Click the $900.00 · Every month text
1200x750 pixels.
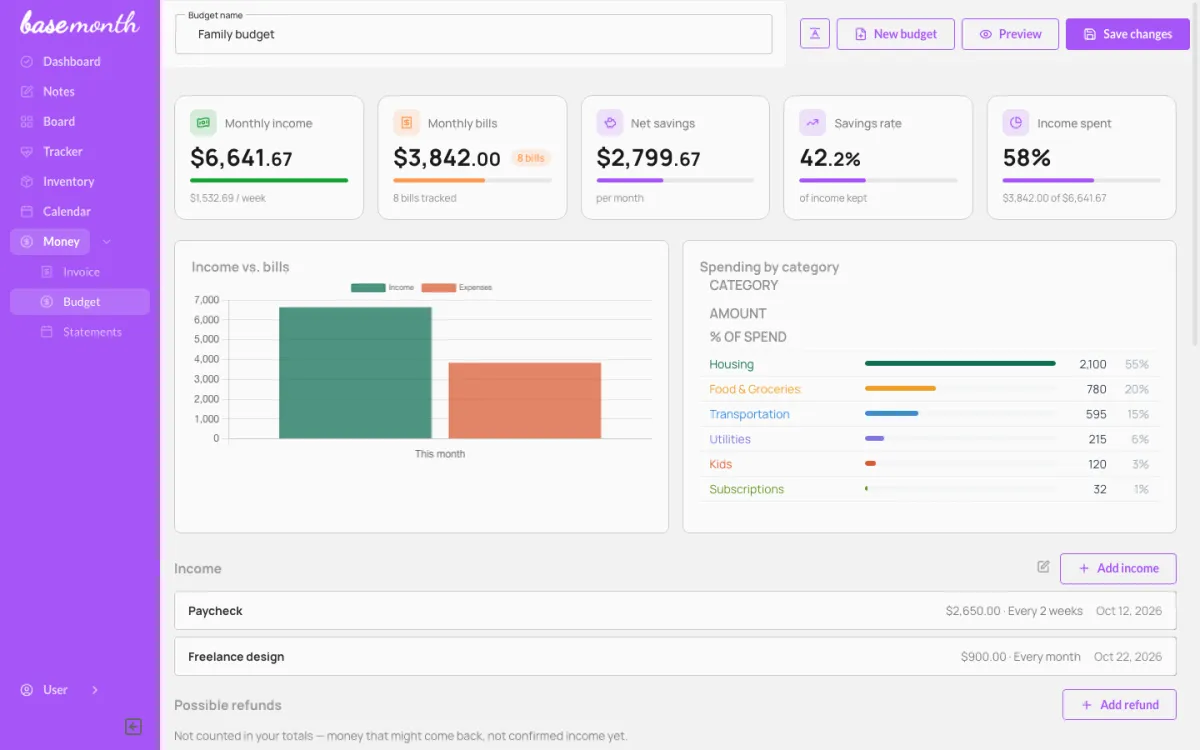coord(1021,657)
